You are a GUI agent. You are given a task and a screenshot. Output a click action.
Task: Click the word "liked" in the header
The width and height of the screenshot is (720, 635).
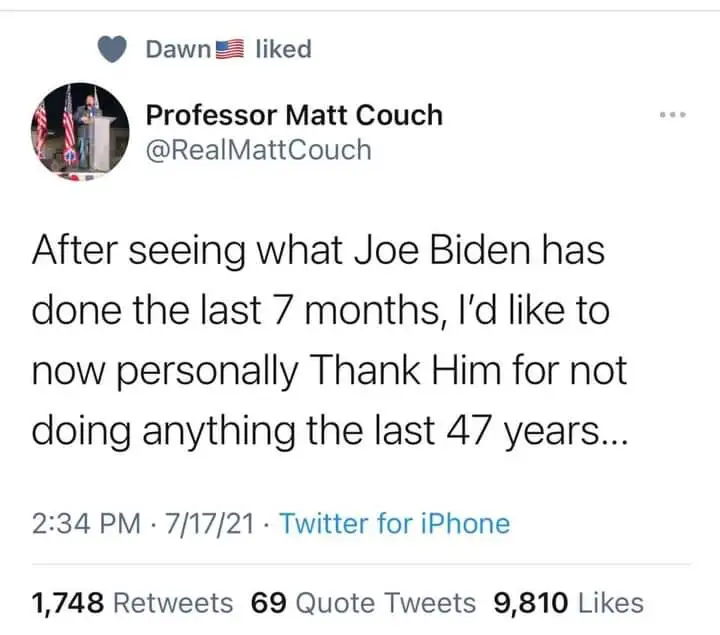point(284,49)
